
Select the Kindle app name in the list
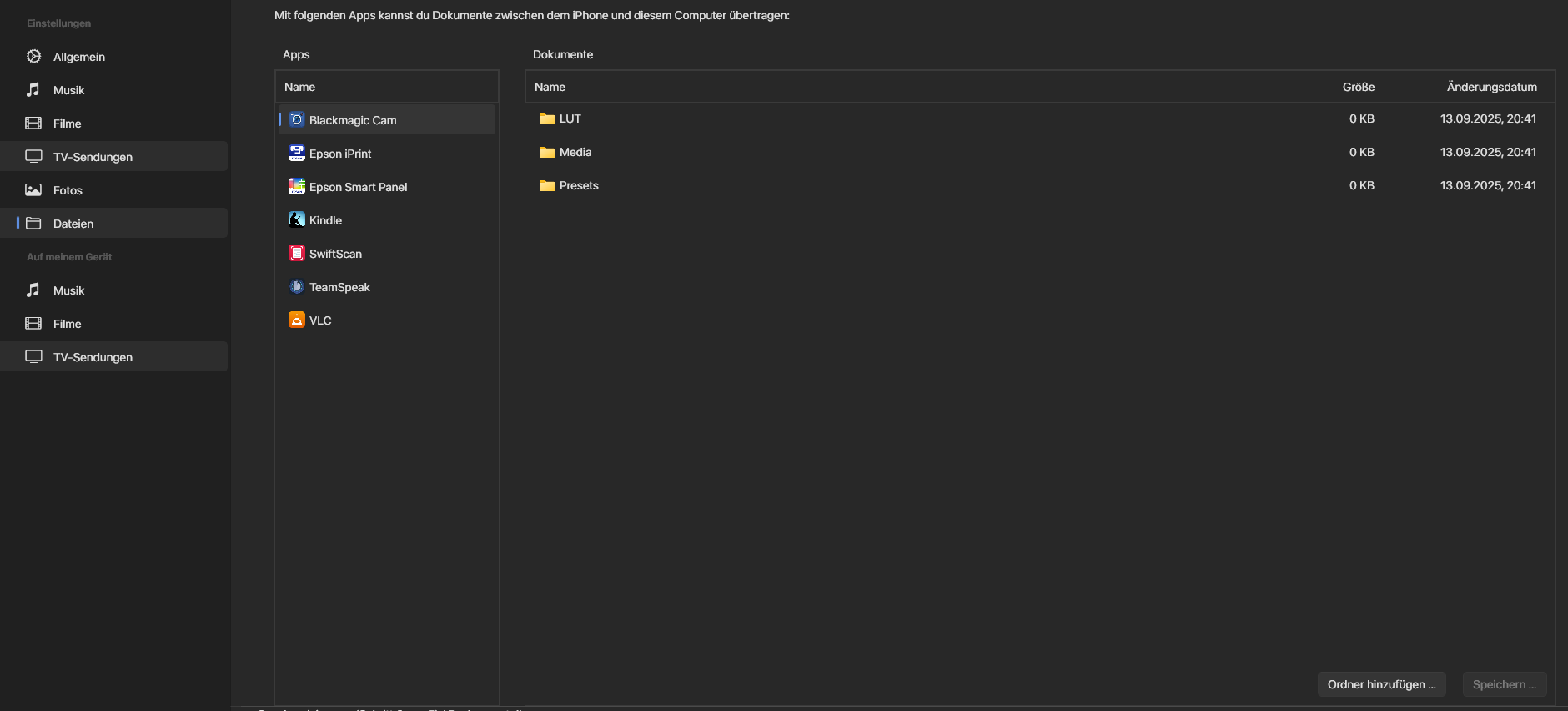click(325, 220)
